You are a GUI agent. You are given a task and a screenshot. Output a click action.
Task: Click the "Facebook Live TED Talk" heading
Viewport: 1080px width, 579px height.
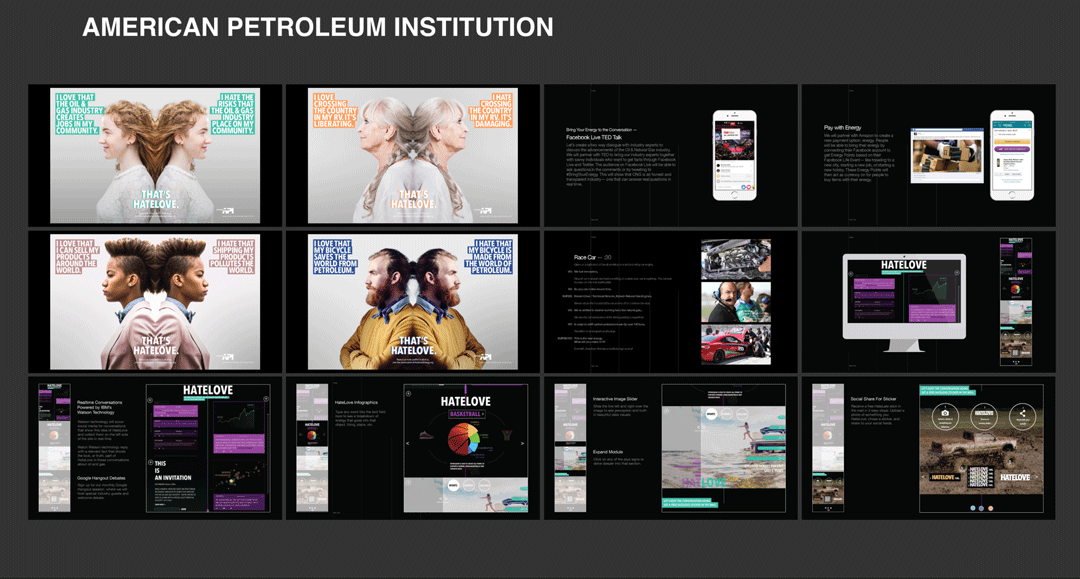(594, 138)
